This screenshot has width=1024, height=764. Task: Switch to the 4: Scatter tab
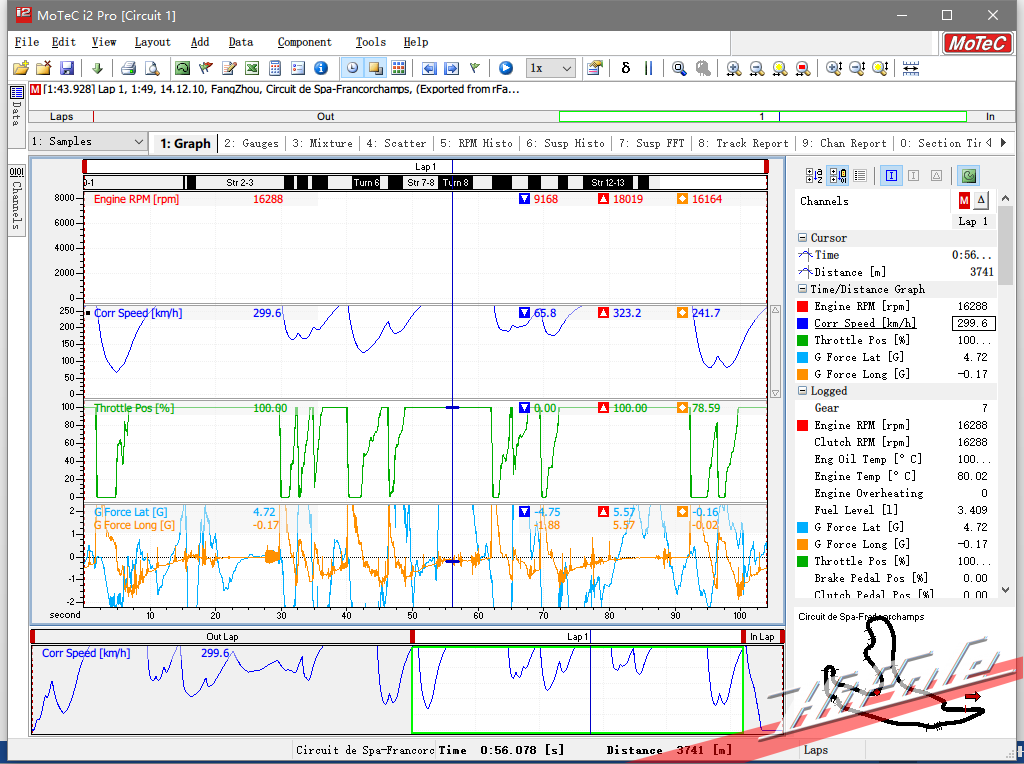click(x=396, y=143)
